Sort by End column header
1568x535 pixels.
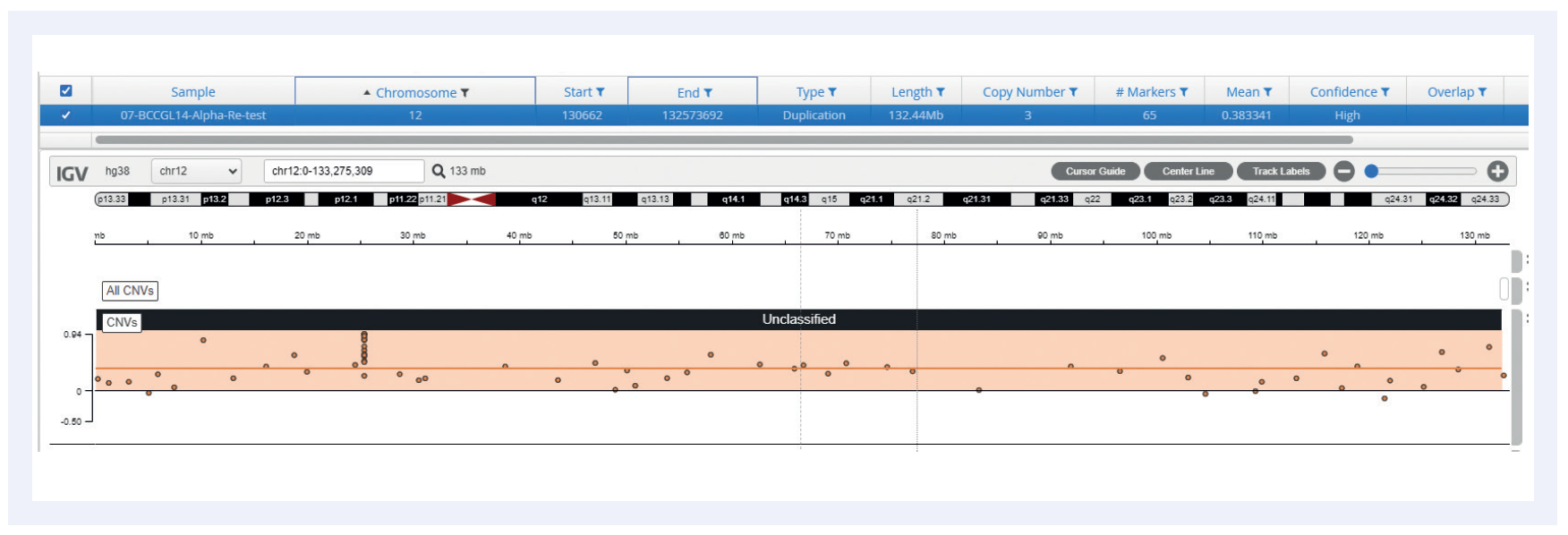pyautogui.click(x=688, y=93)
